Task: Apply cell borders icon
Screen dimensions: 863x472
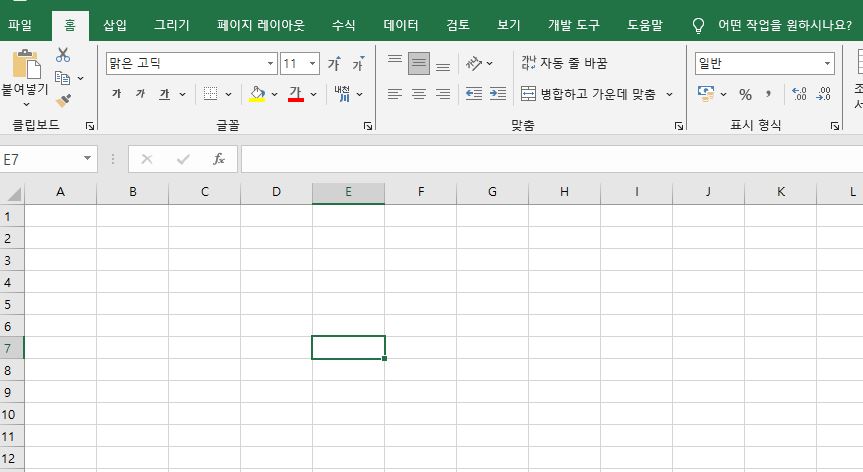Action: 210,94
